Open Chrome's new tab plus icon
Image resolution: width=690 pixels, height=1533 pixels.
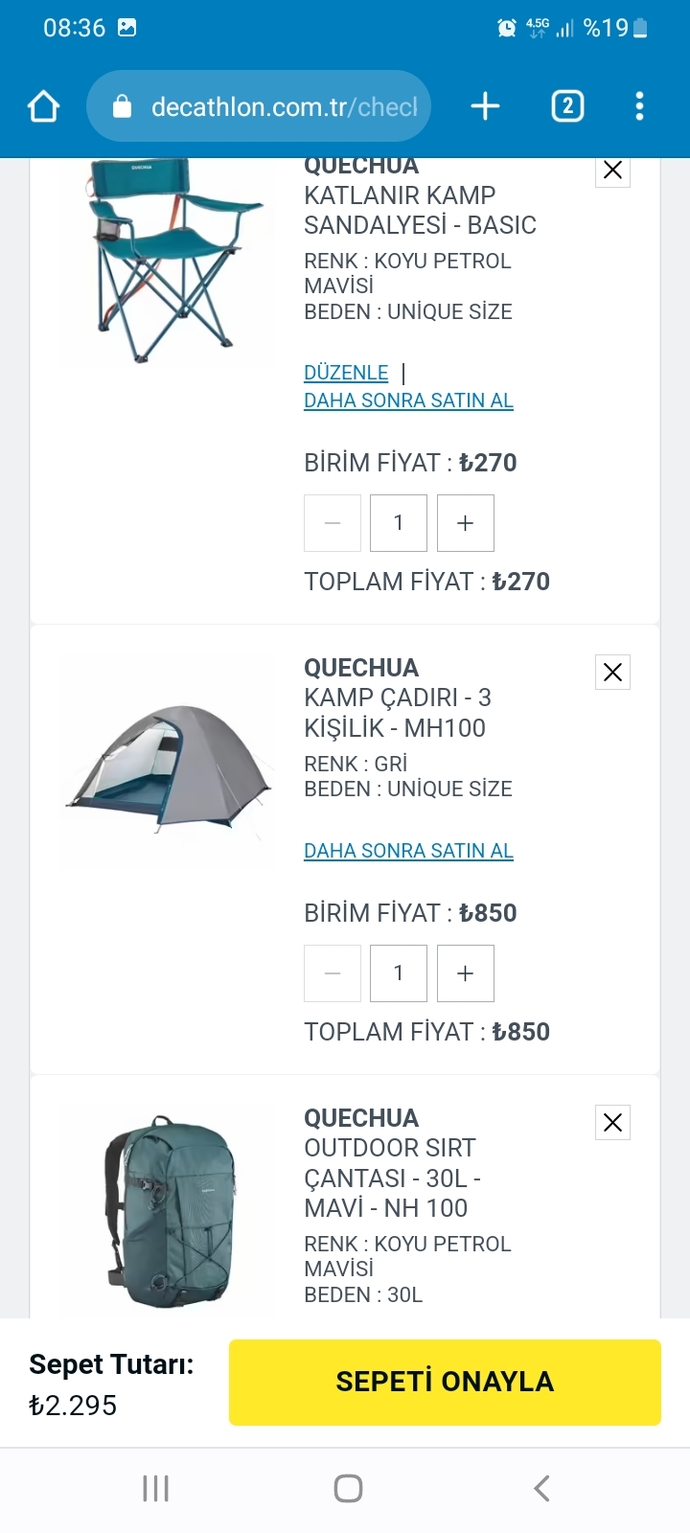[485, 106]
